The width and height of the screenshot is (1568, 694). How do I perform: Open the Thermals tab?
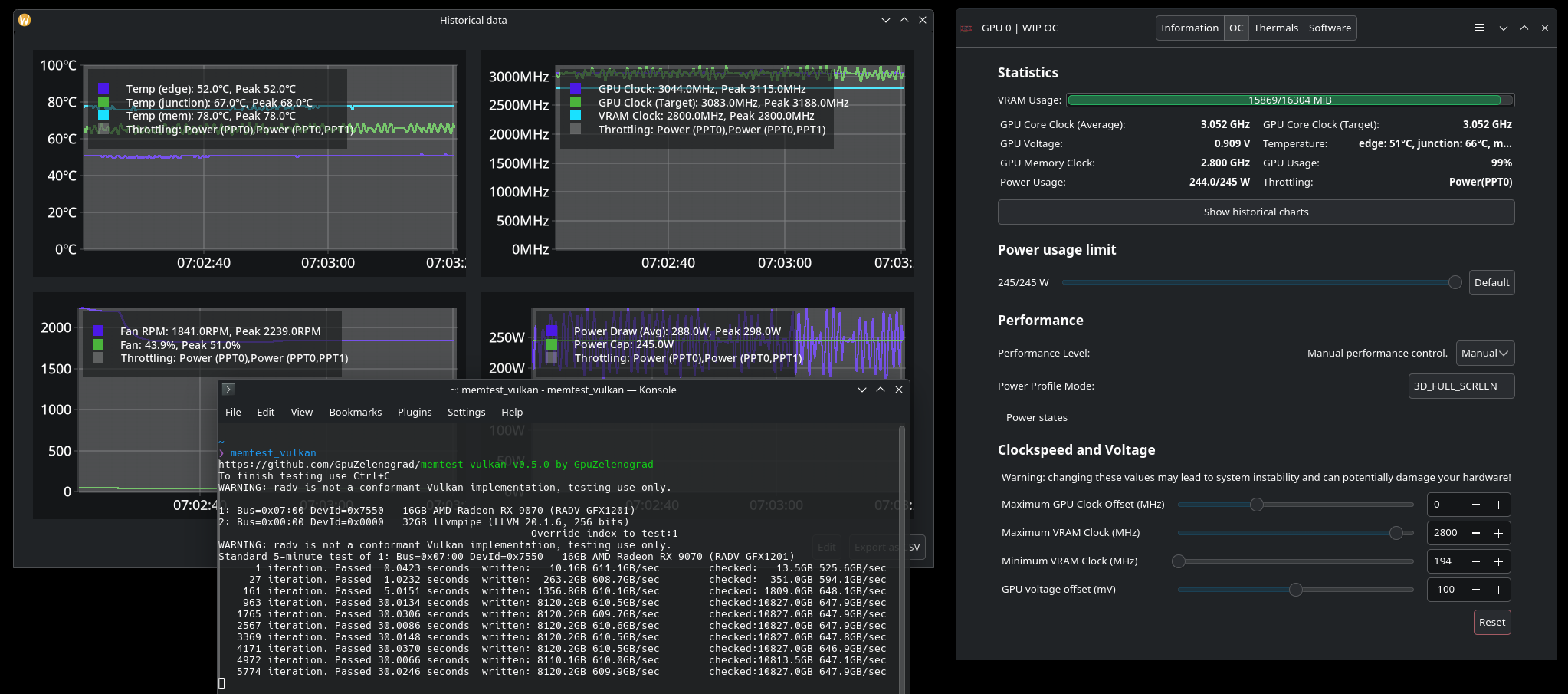tap(1276, 28)
